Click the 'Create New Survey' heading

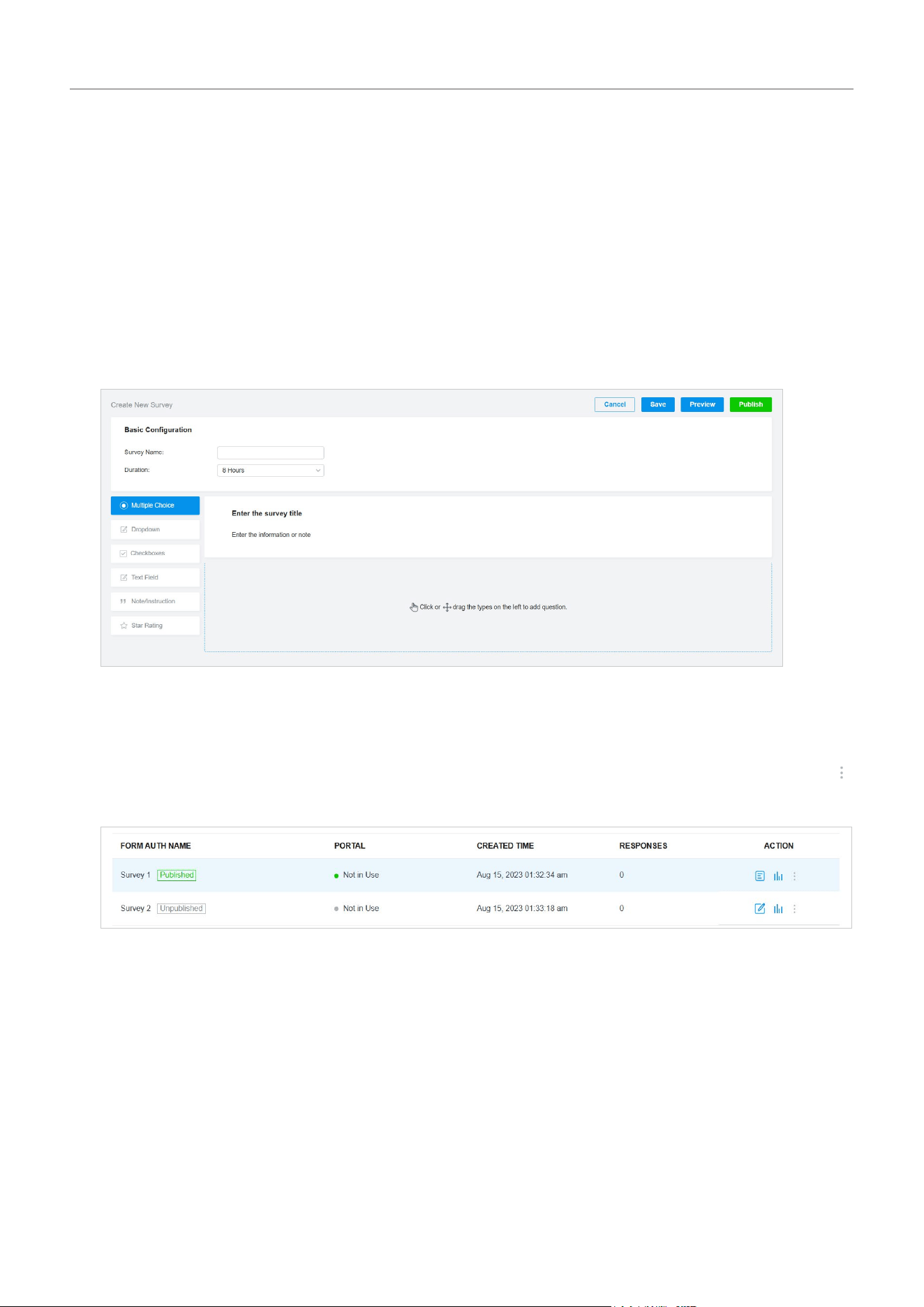click(142, 405)
